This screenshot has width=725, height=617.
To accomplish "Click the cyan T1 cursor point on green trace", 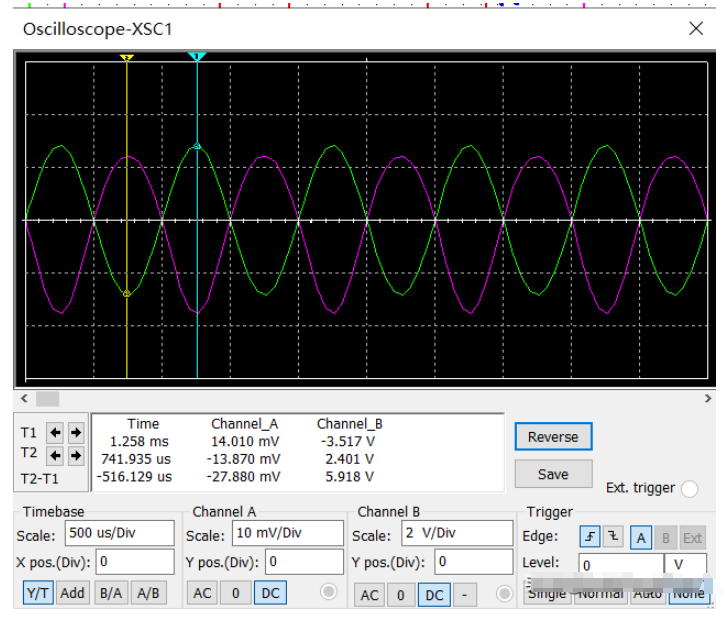I will tap(197, 147).
